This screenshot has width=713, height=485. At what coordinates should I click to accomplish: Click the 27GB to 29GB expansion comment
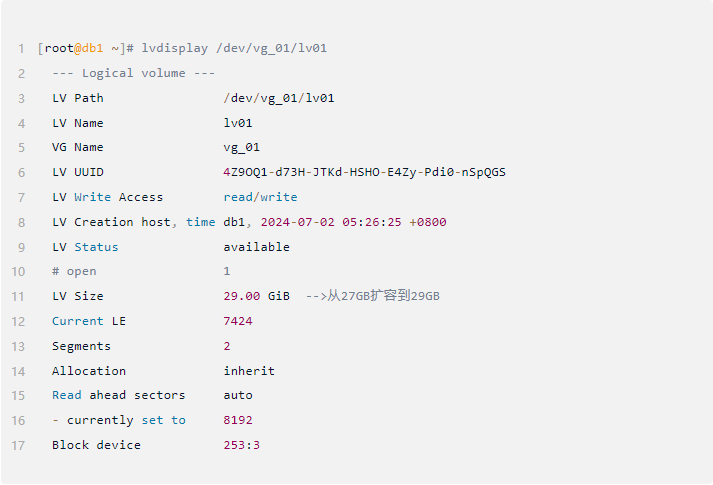[x=372, y=296]
